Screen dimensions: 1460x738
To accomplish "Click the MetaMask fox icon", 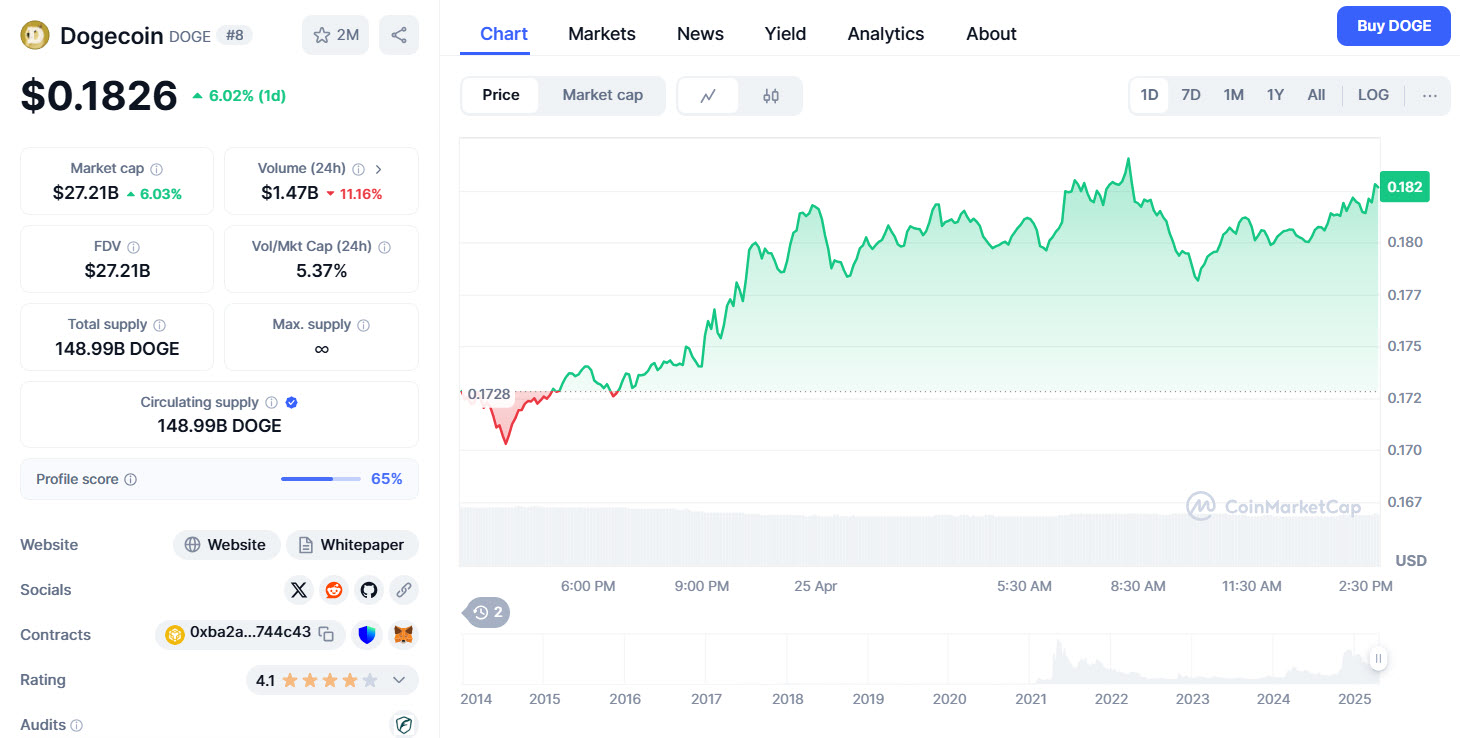I will 403,634.
